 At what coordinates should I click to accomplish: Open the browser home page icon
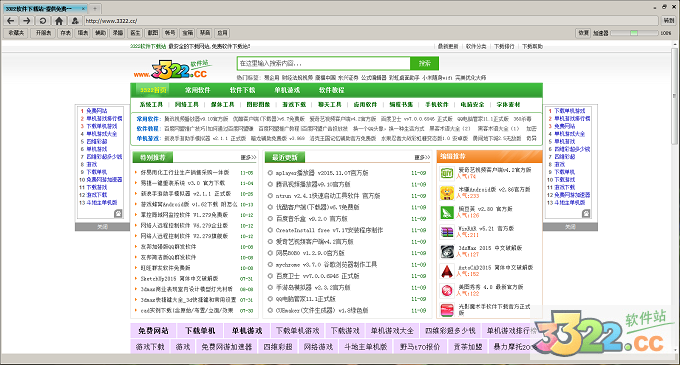59,20
